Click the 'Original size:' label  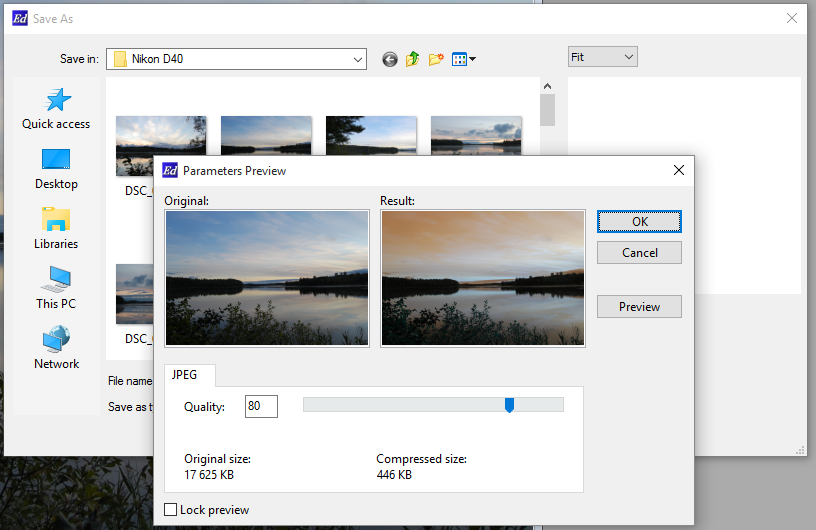point(218,459)
